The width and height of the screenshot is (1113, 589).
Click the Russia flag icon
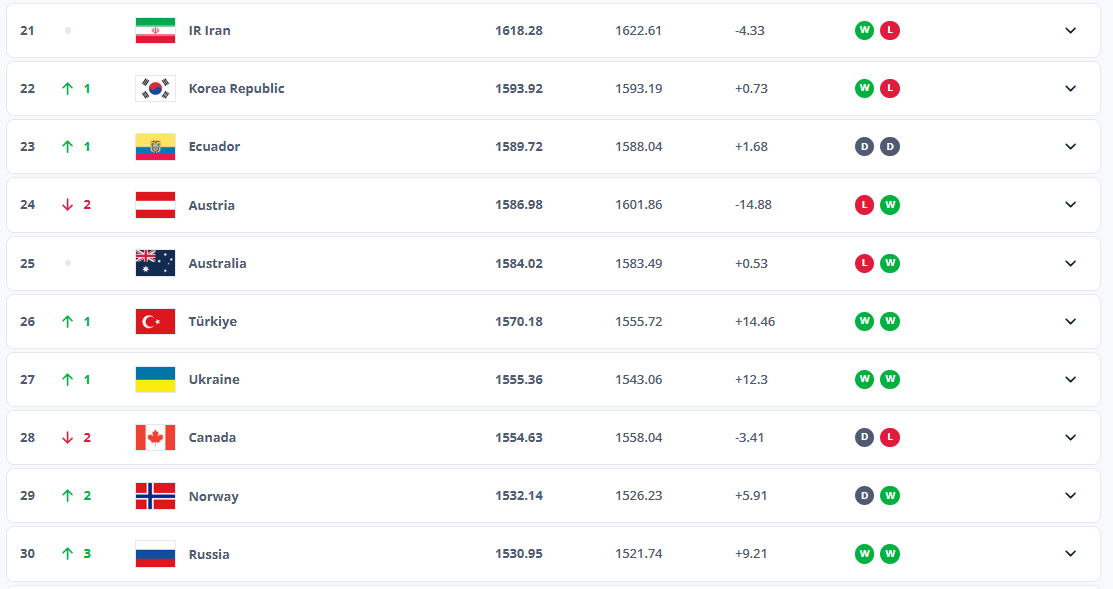[155, 554]
